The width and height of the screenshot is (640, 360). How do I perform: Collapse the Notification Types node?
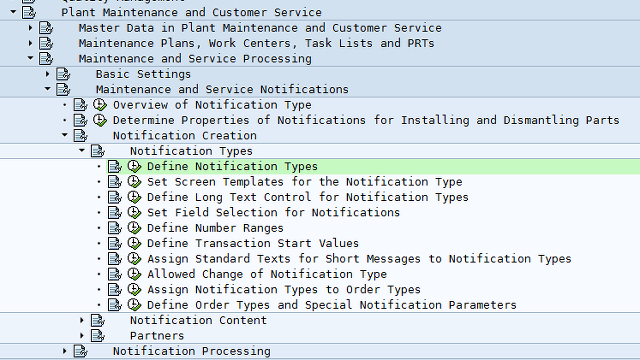[x=82, y=151]
